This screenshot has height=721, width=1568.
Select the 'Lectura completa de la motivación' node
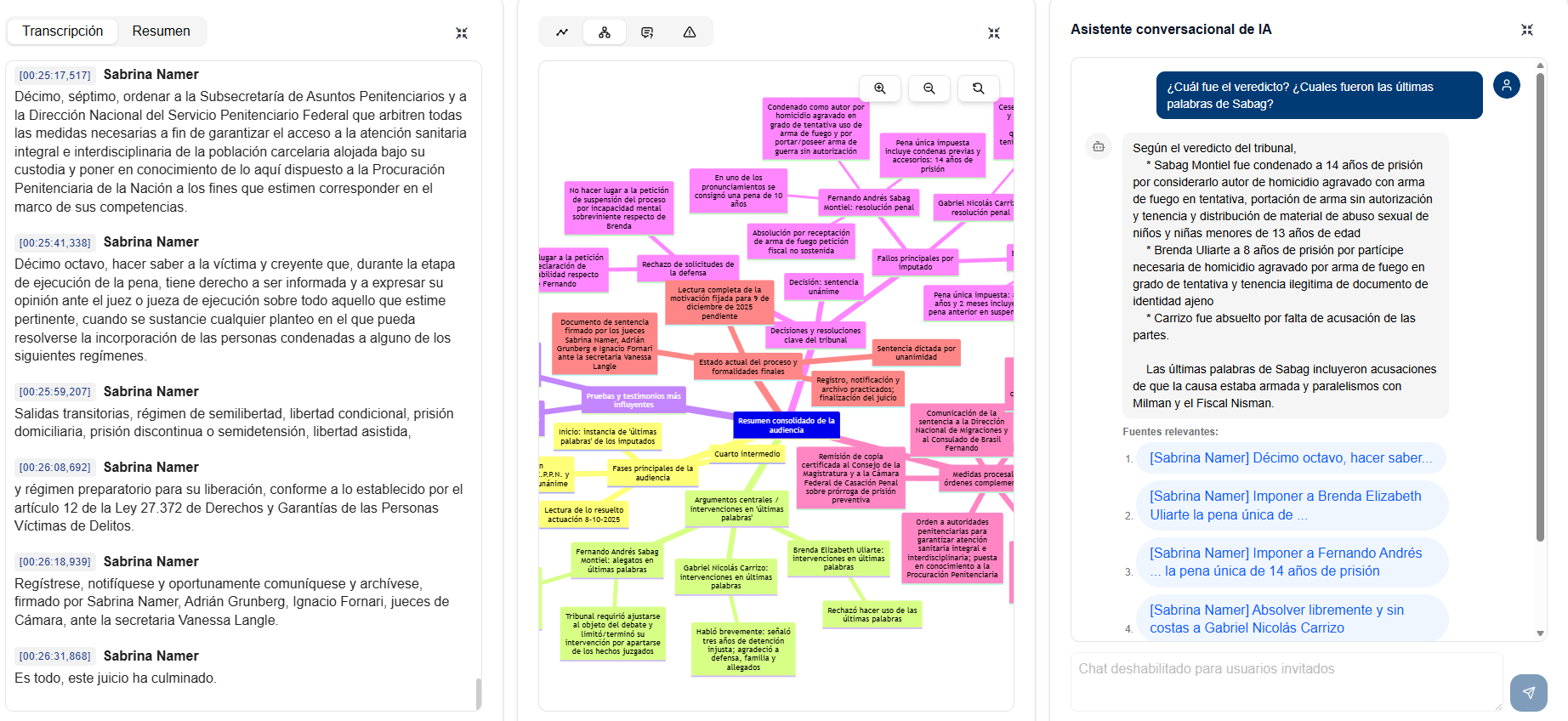719,303
